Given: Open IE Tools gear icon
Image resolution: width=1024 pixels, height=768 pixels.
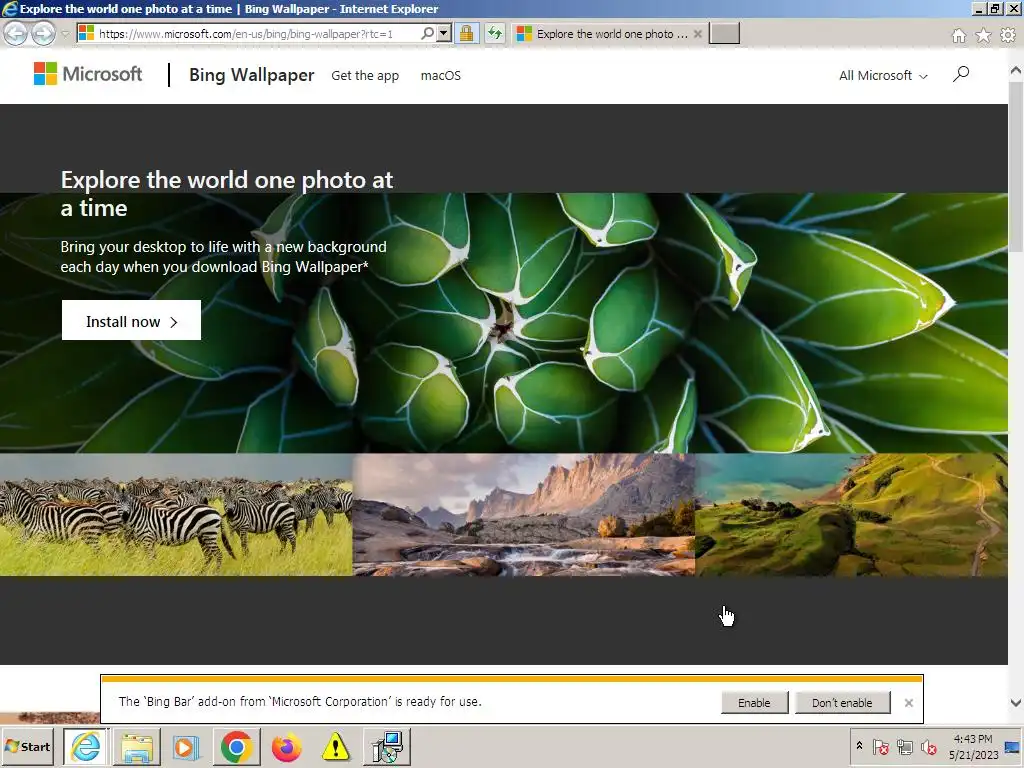Looking at the screenshot, I should click(1008, 35).
